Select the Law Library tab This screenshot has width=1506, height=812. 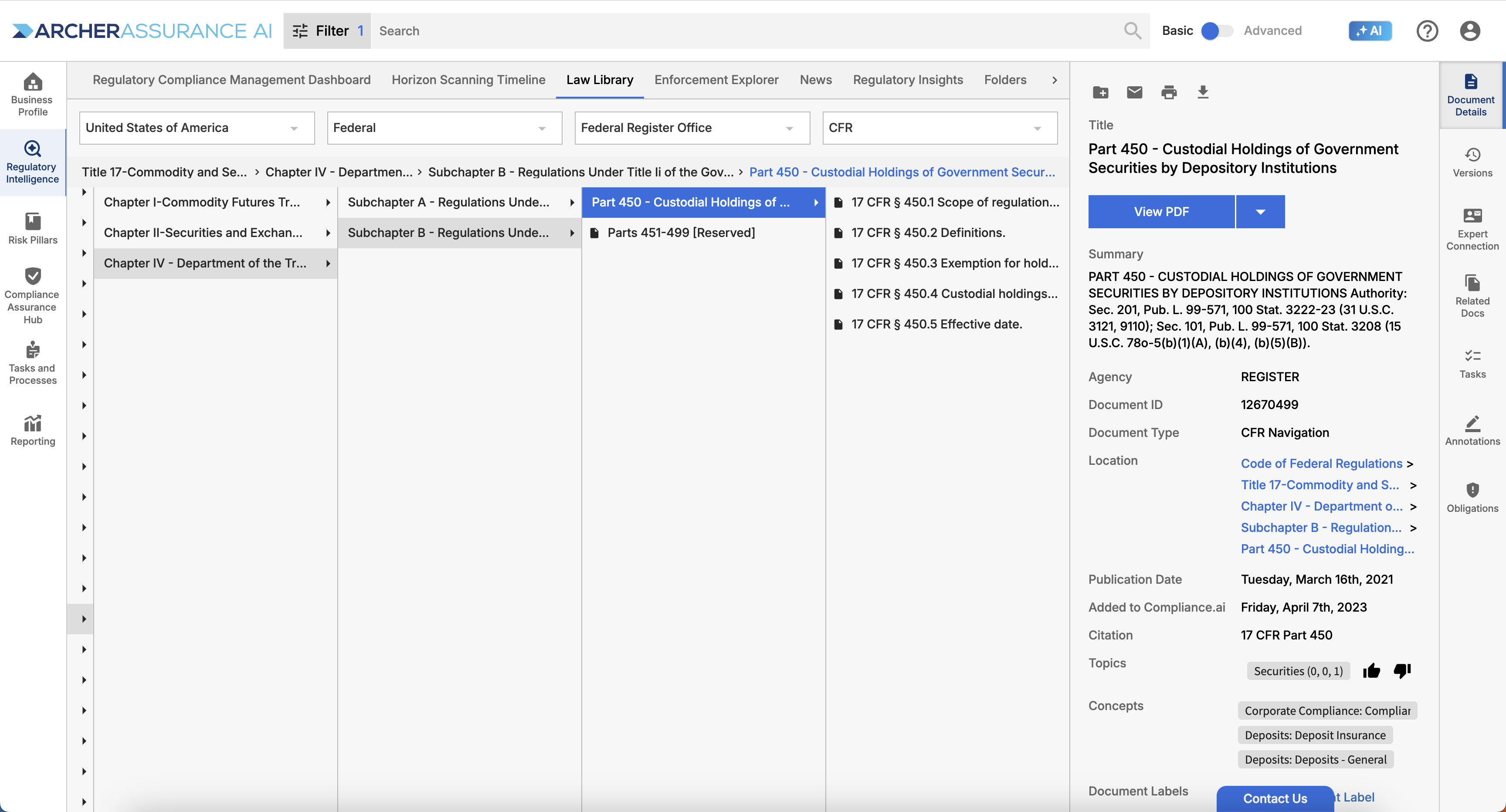(600, 80)
